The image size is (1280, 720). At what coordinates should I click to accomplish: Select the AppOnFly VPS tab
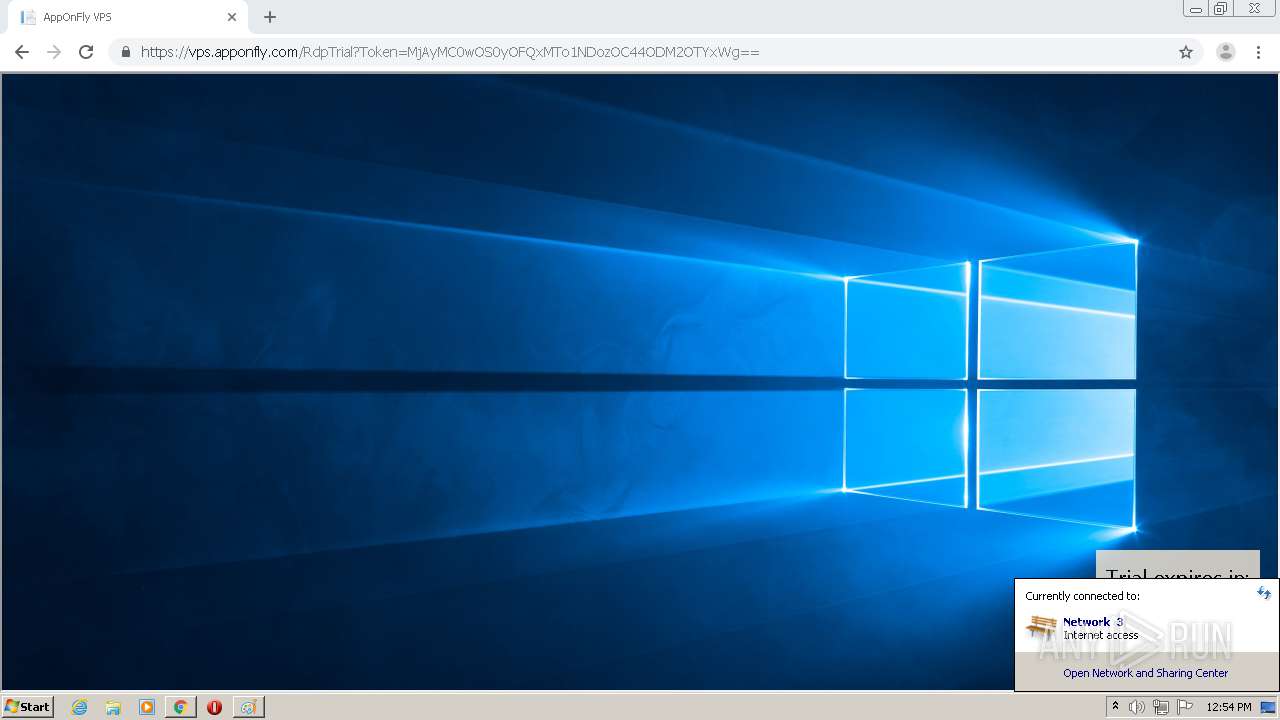pyautogui.click(x=128, y=17)
